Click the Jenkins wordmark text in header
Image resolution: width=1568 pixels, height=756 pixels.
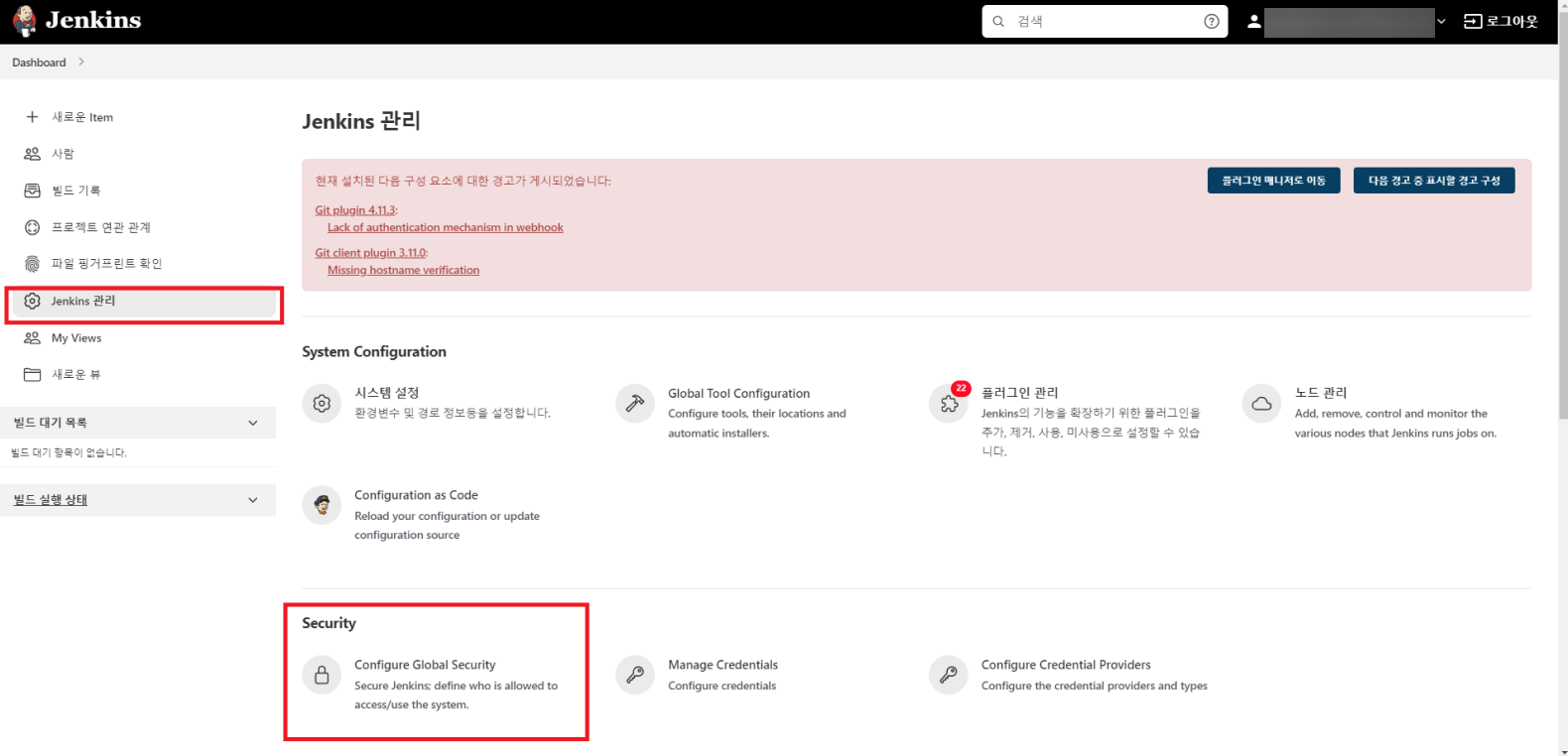(x=93, y=20)
